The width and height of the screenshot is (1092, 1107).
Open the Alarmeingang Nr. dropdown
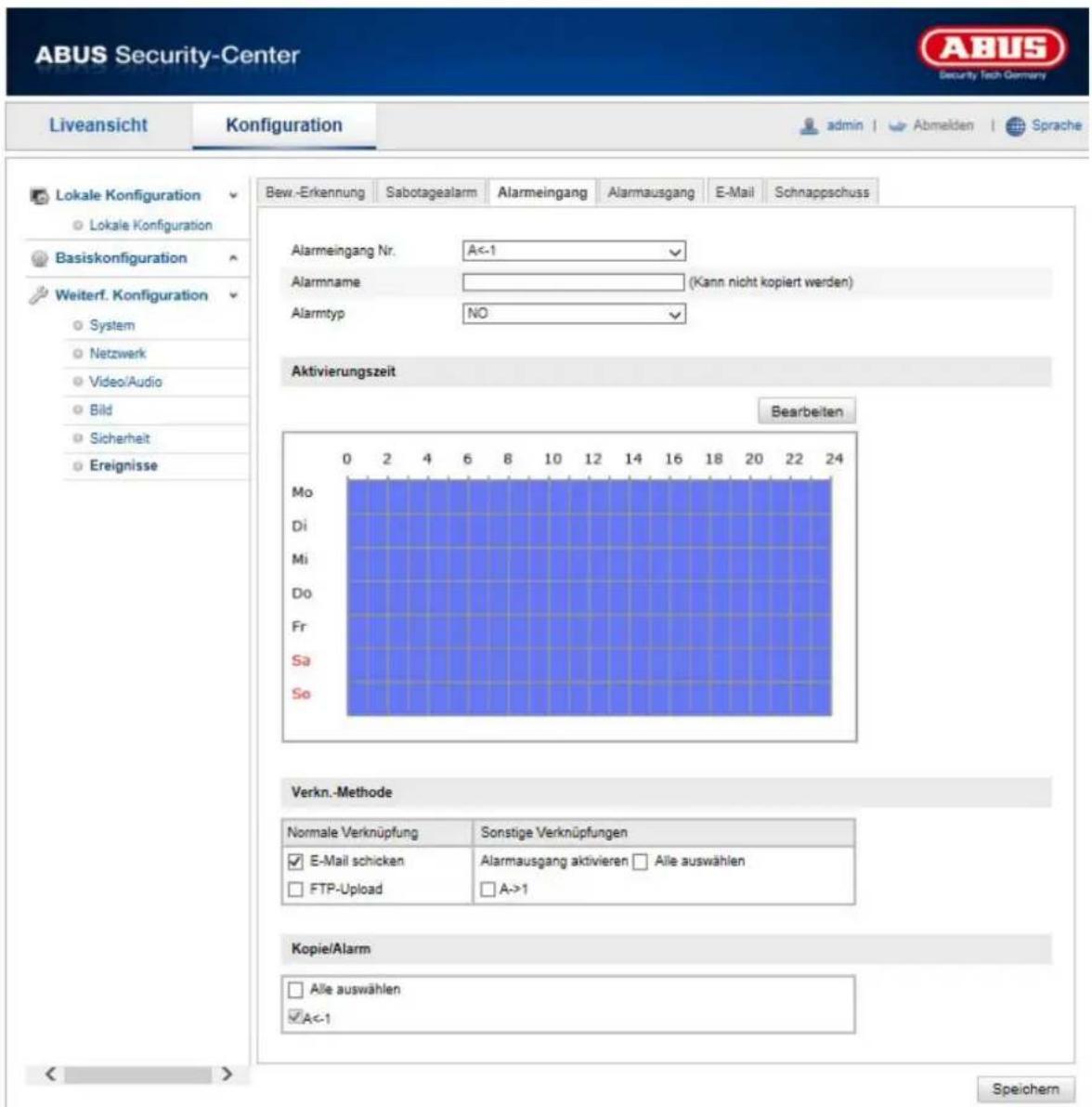click(x=574, y=252)
